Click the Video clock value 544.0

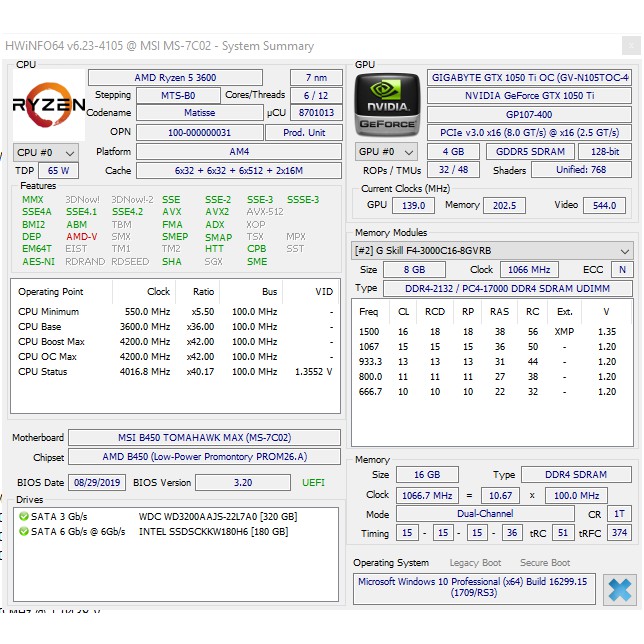pyautogui.click(x=604, y=205)
